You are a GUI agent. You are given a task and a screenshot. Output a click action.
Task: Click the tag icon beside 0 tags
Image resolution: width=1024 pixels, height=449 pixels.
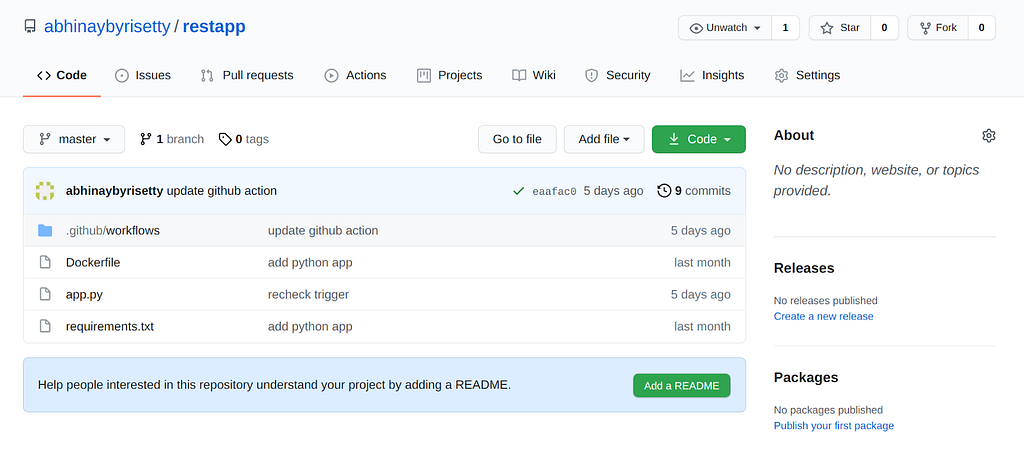[225, 139]
